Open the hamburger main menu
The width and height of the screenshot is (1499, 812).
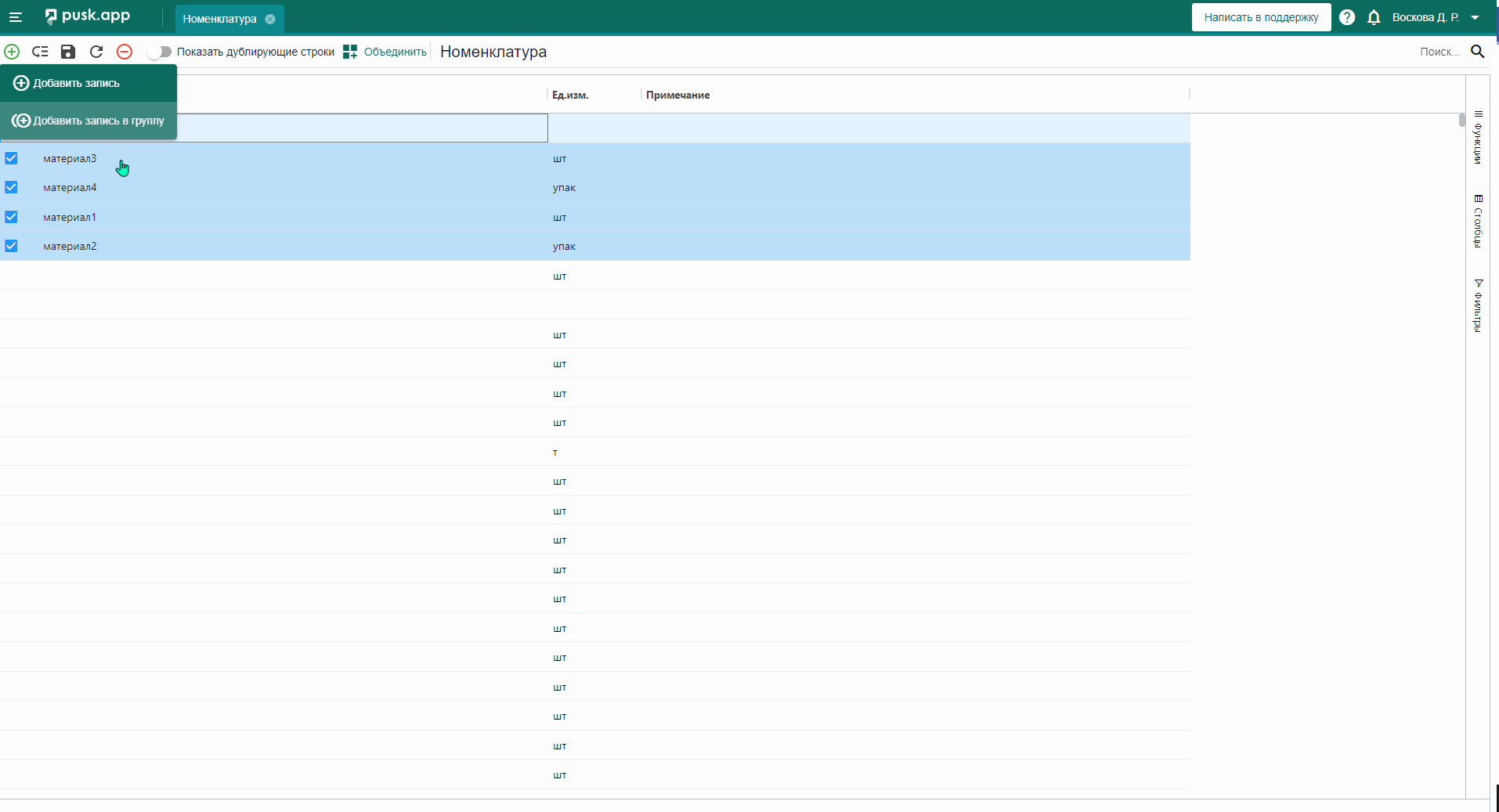tap(16, 17)
